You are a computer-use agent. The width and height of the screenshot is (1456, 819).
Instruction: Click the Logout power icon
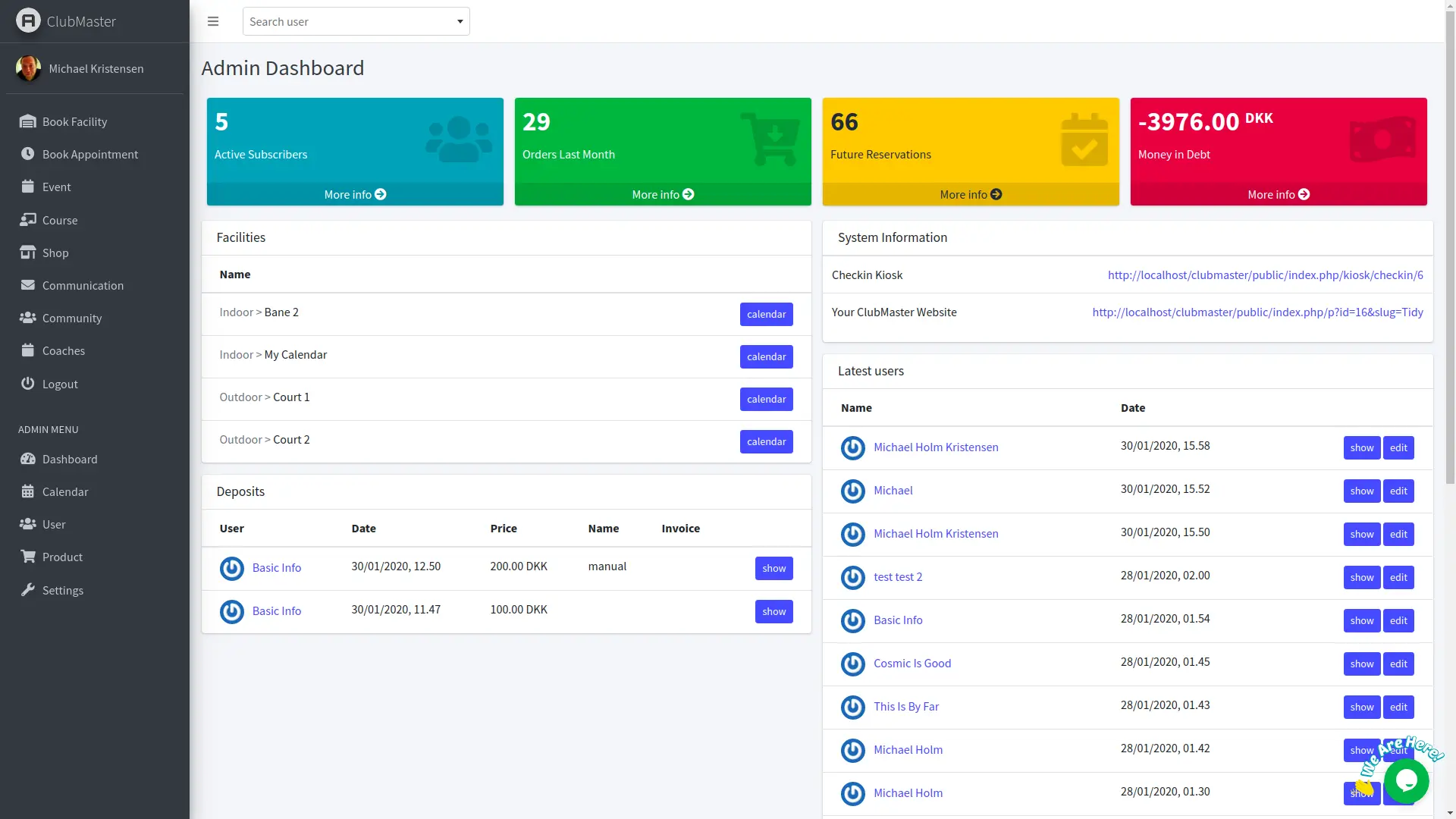pos(28,384)
